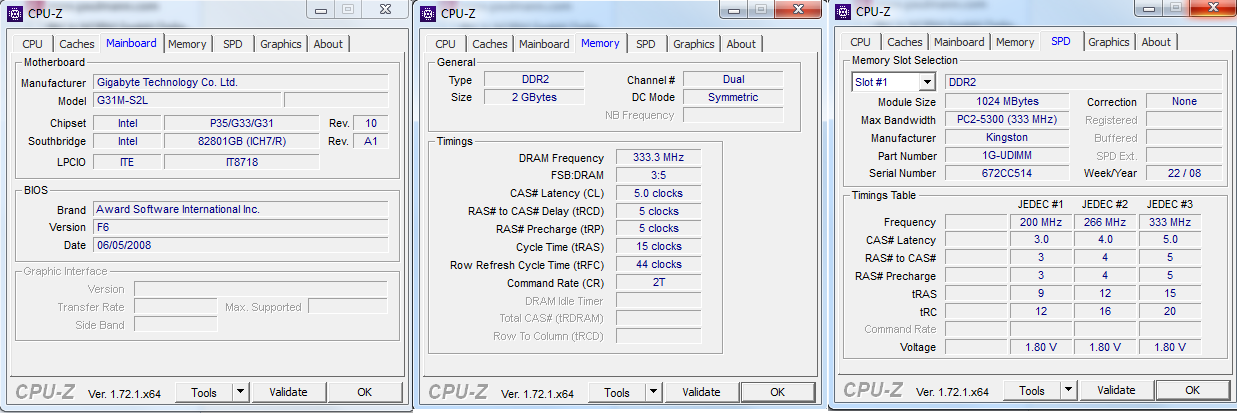Viewport: 1237px width, 413px height.
Task: Click the Serial Number value 672CC514
Action: [x=1007, y=172]
